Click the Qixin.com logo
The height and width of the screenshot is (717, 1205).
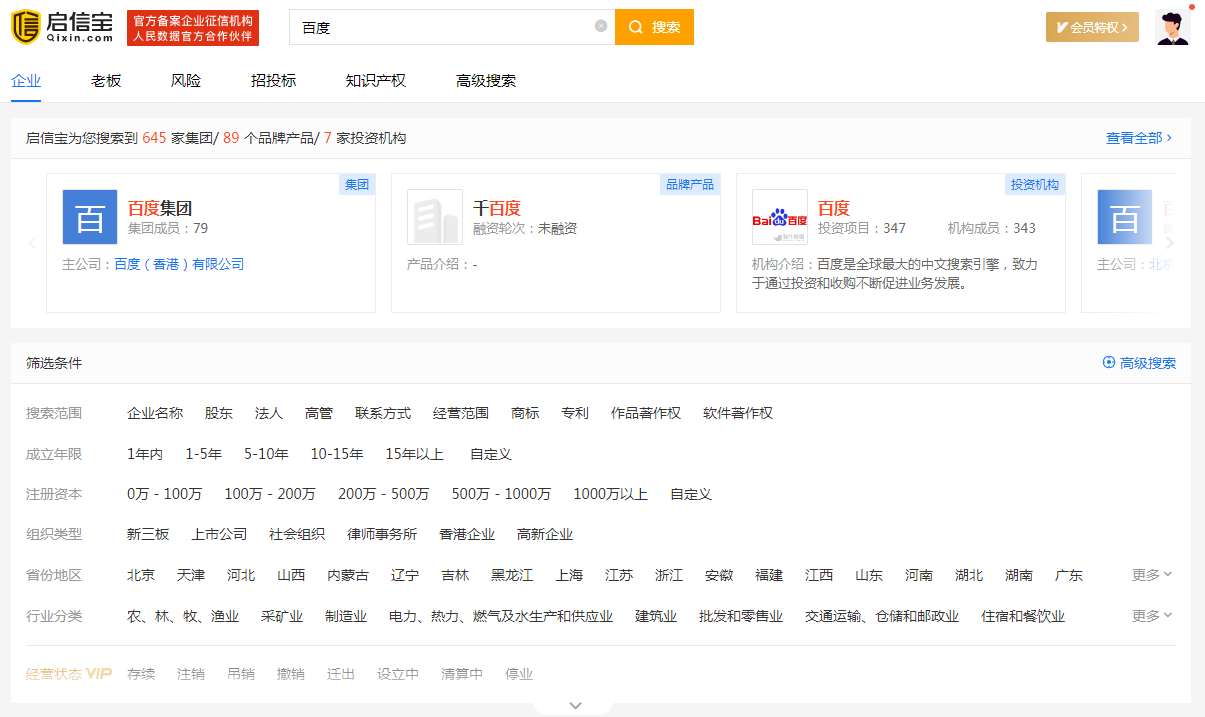(62, 27)
